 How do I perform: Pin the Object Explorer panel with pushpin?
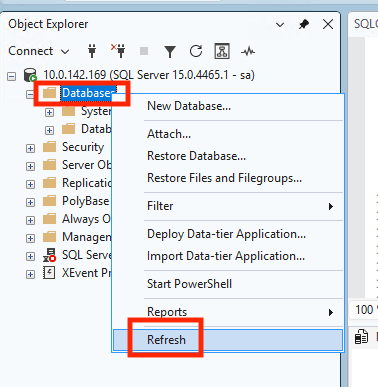coord(304,24)
